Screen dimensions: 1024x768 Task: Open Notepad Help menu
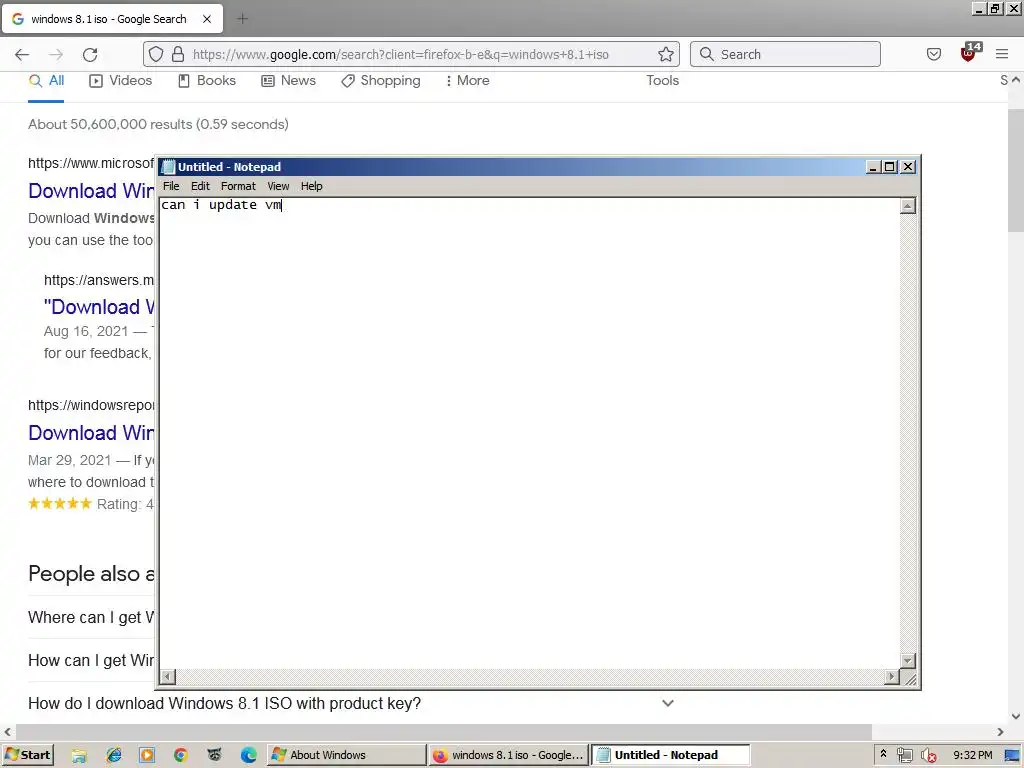click(x=312, y=186)
